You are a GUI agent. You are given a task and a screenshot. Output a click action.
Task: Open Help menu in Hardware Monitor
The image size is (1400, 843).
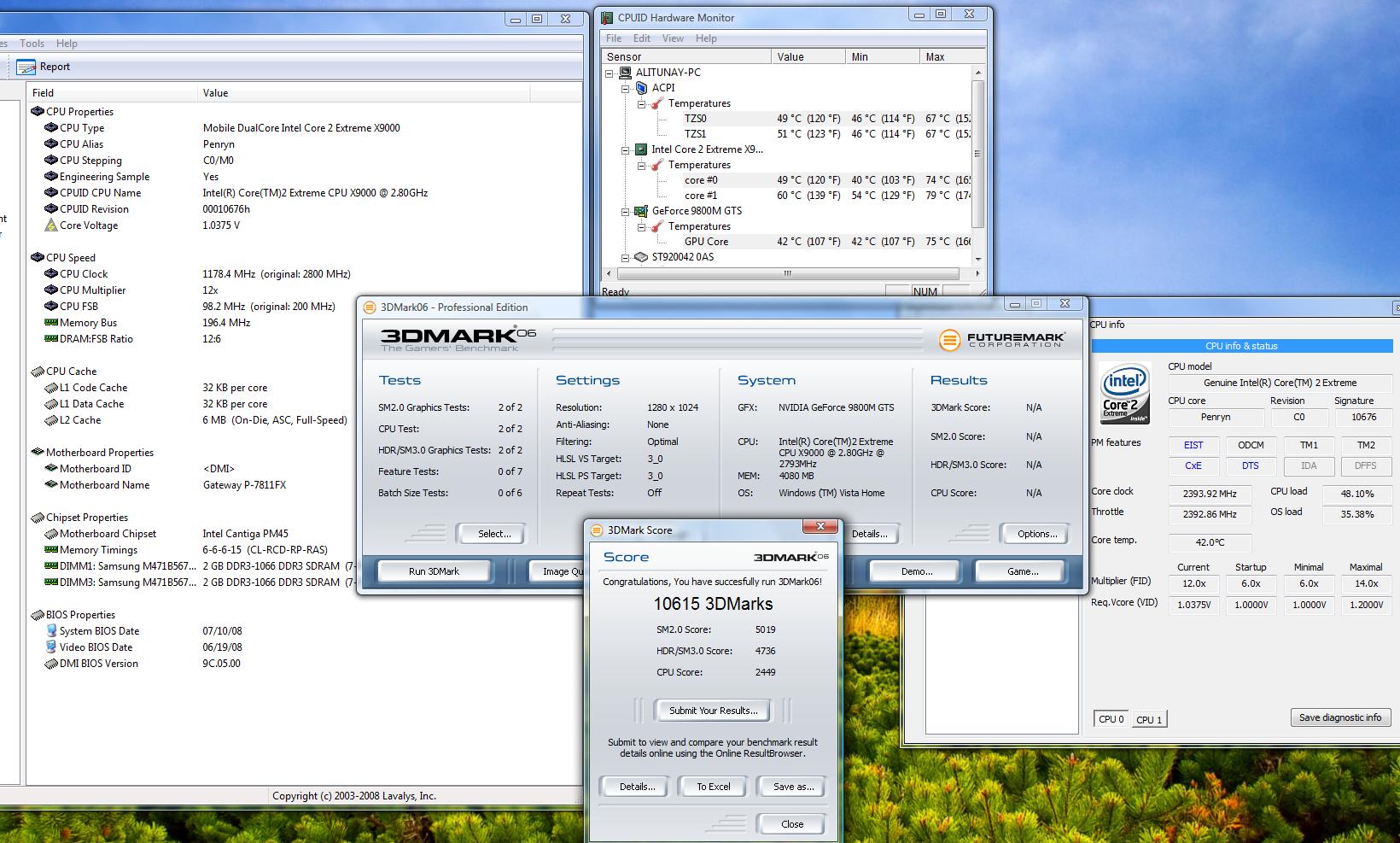706,38
